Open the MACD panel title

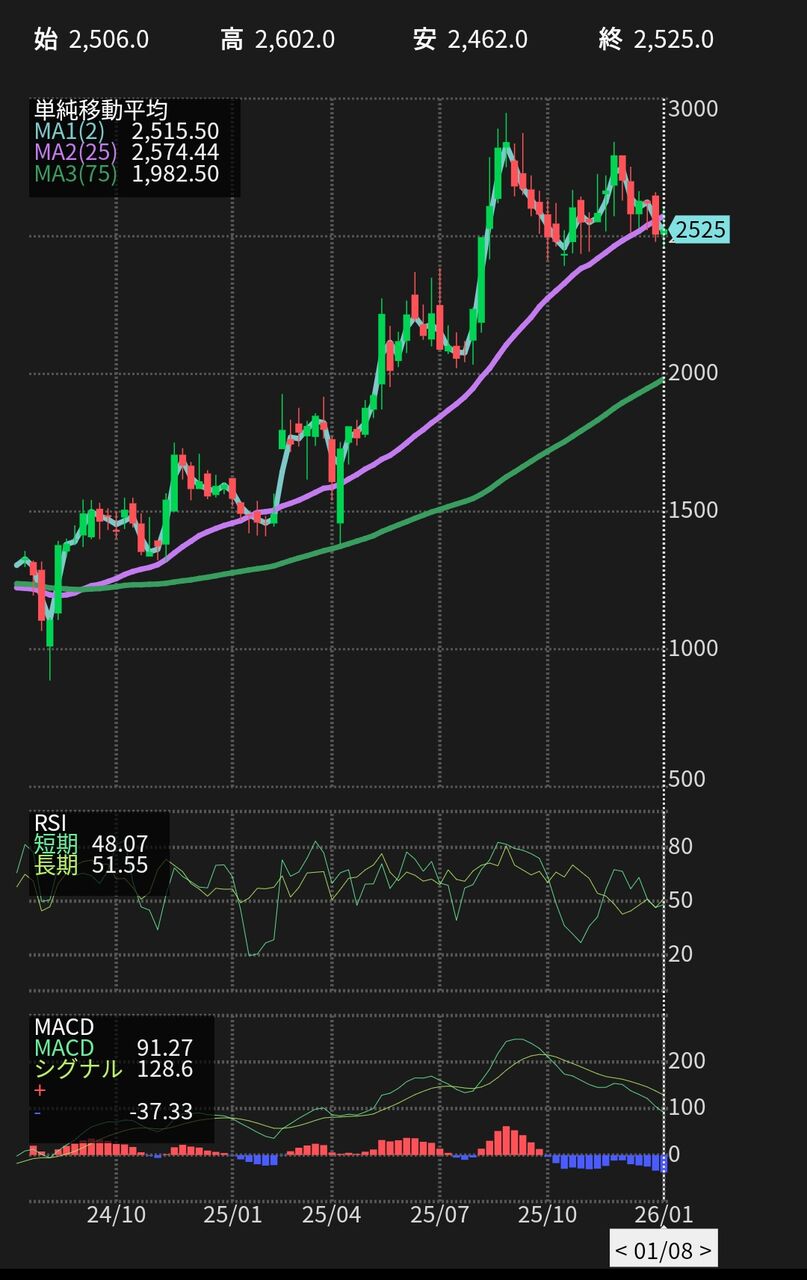coord(64,1027)
